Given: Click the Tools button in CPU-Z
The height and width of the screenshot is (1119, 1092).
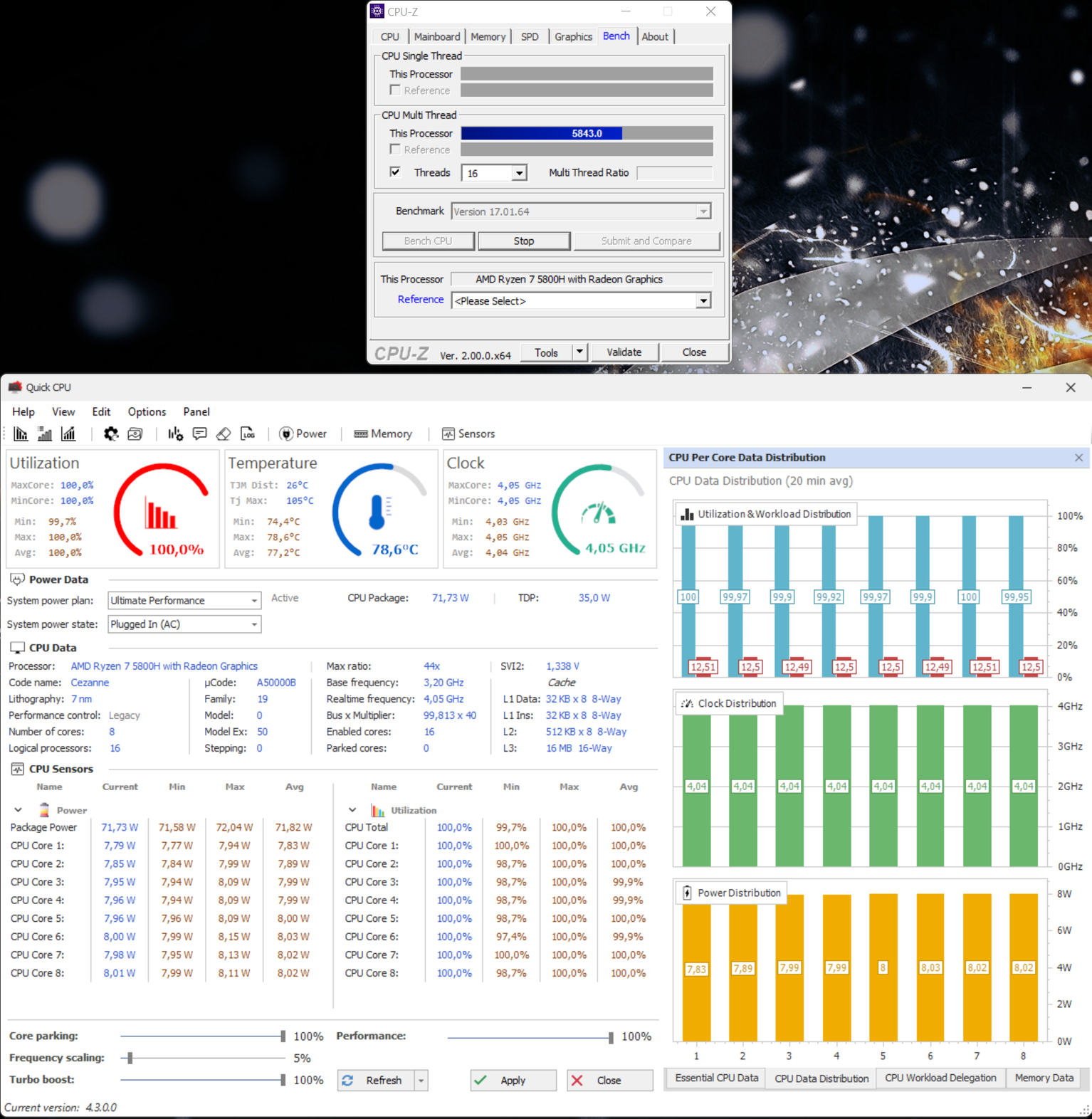Looking at the screenshot, I should pyautogui.click(x=546, y=352).
